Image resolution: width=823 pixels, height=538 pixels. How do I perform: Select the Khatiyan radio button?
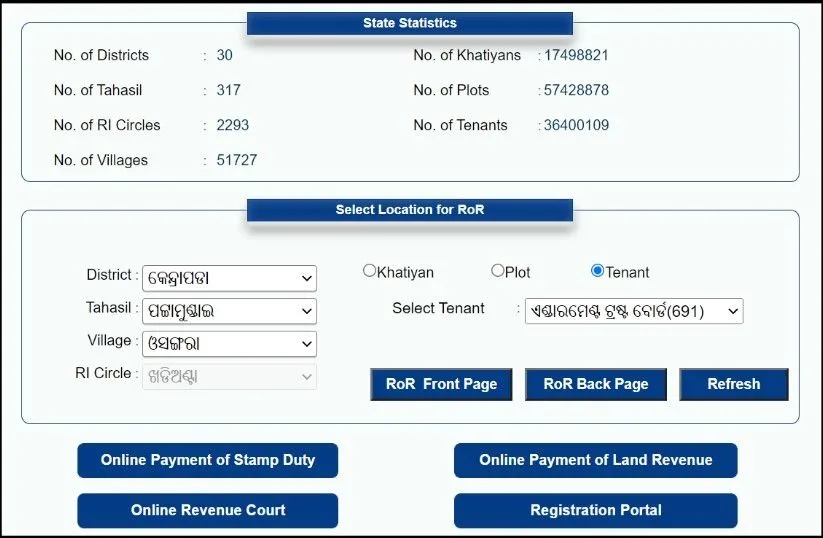pyautogui.click(x=370, y=271)
